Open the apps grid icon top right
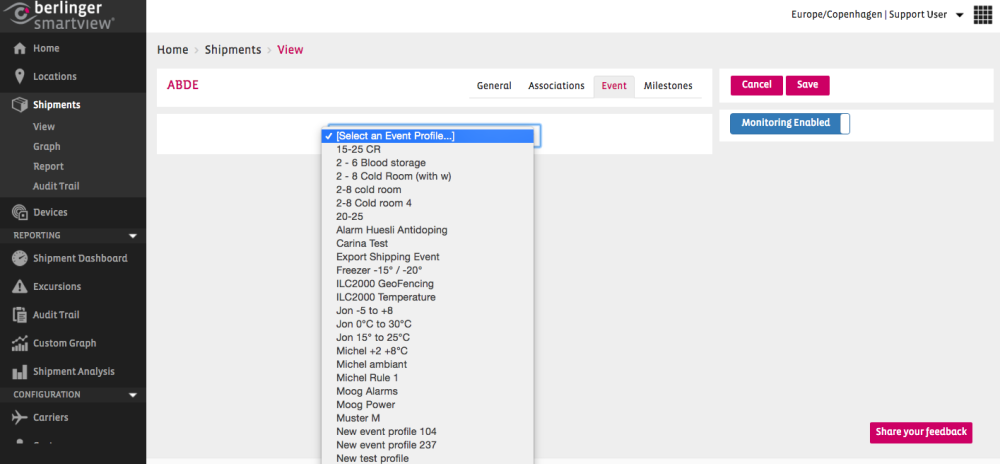The image size is (1000, 464). tap(983, 15)
